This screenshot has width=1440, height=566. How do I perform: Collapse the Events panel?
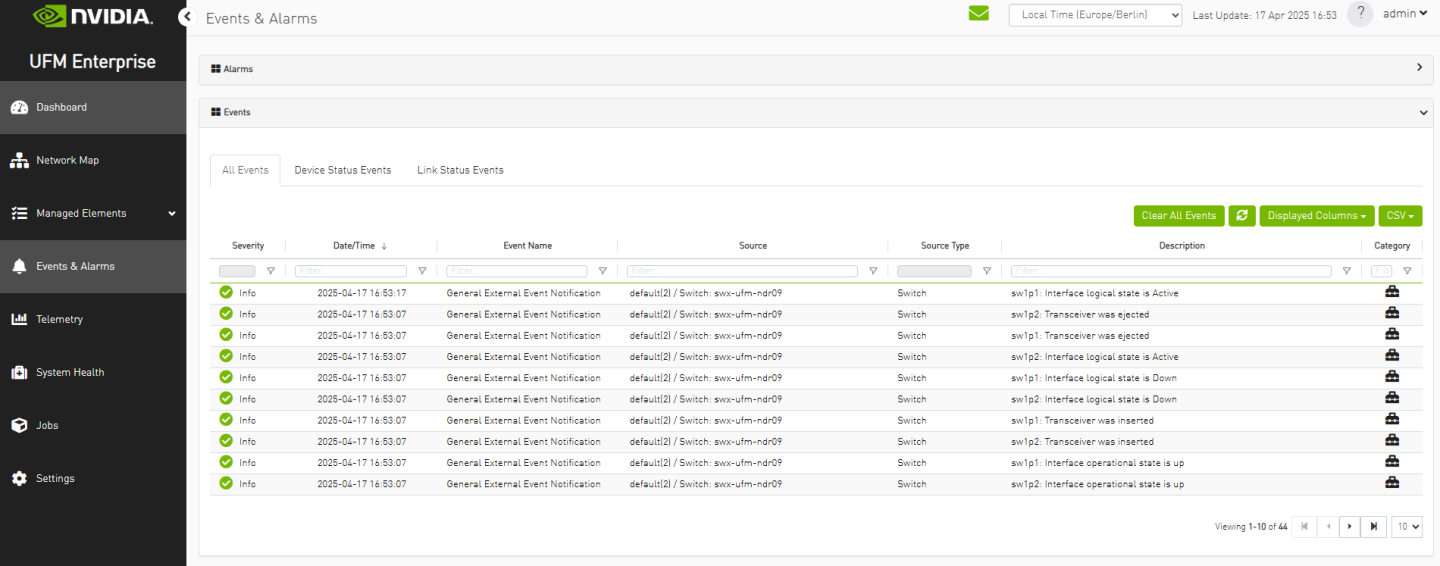1423,113
